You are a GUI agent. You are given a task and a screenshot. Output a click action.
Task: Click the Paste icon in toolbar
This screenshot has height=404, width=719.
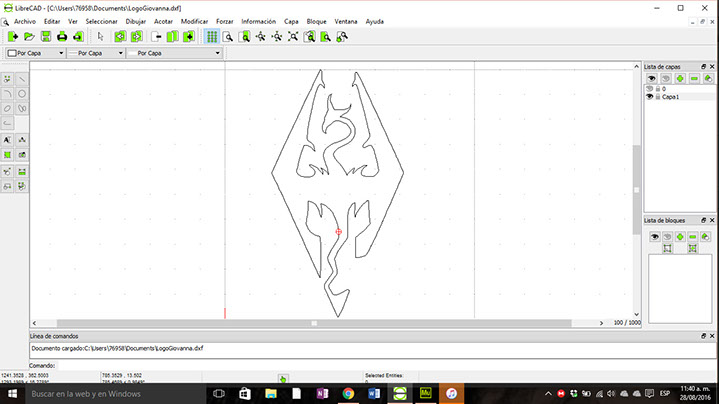click(189, 37)
